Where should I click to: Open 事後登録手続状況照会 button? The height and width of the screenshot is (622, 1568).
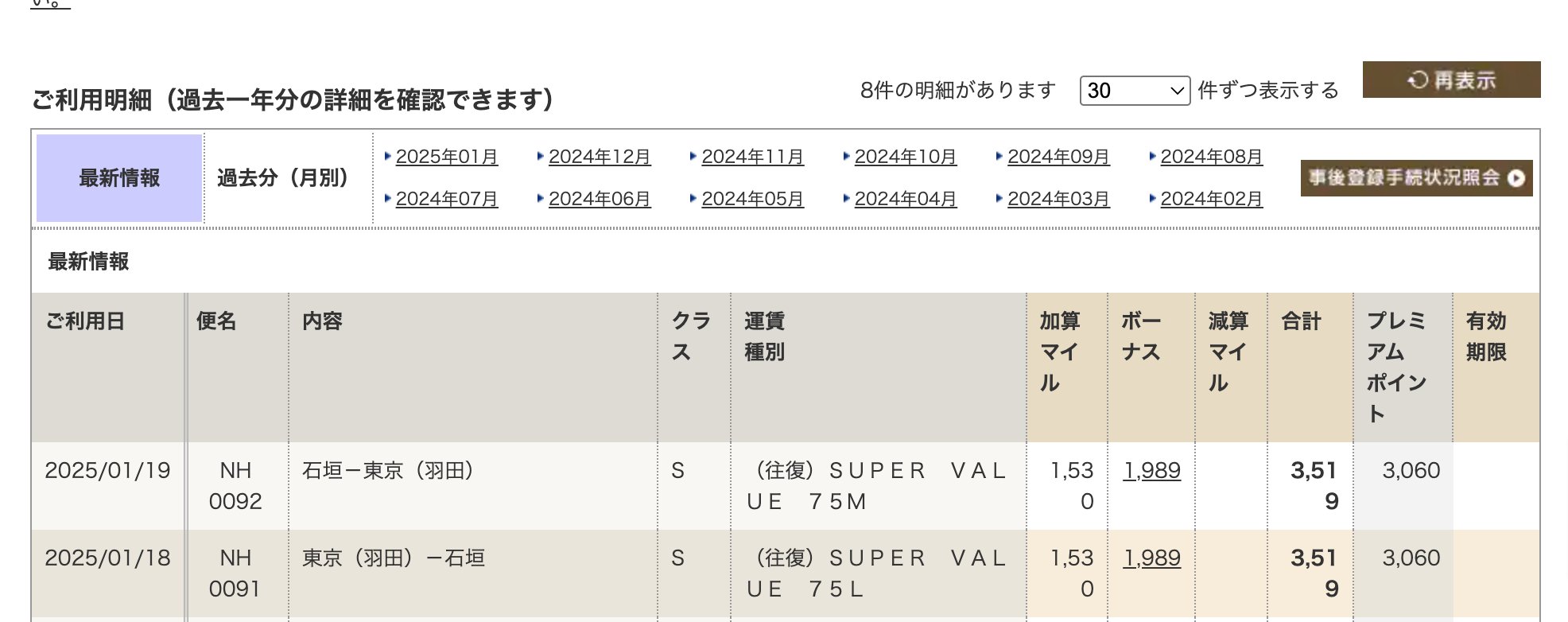click(1416, 177)
